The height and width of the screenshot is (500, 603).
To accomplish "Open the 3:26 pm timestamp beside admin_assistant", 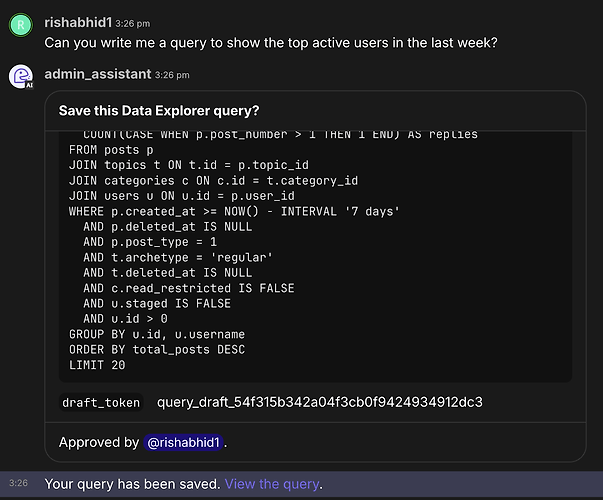I will [x=172, y=75].
